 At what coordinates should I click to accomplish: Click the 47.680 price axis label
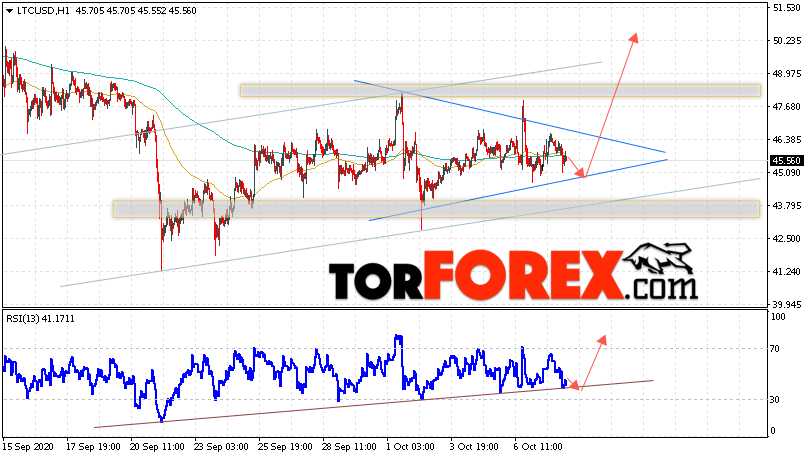coord(787,107)
